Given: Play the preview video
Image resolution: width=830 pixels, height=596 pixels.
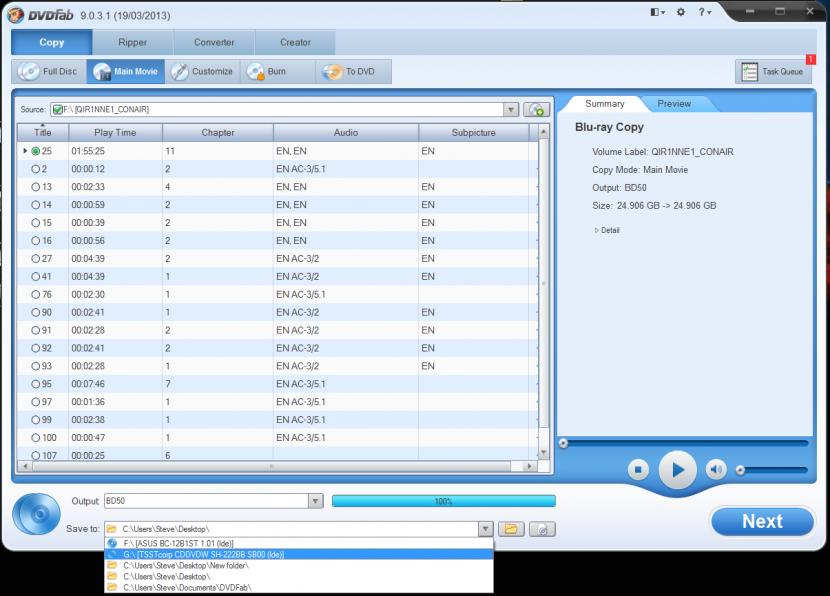Looking at the screenshot, I should pyautogui.click(x=678, y=469).
